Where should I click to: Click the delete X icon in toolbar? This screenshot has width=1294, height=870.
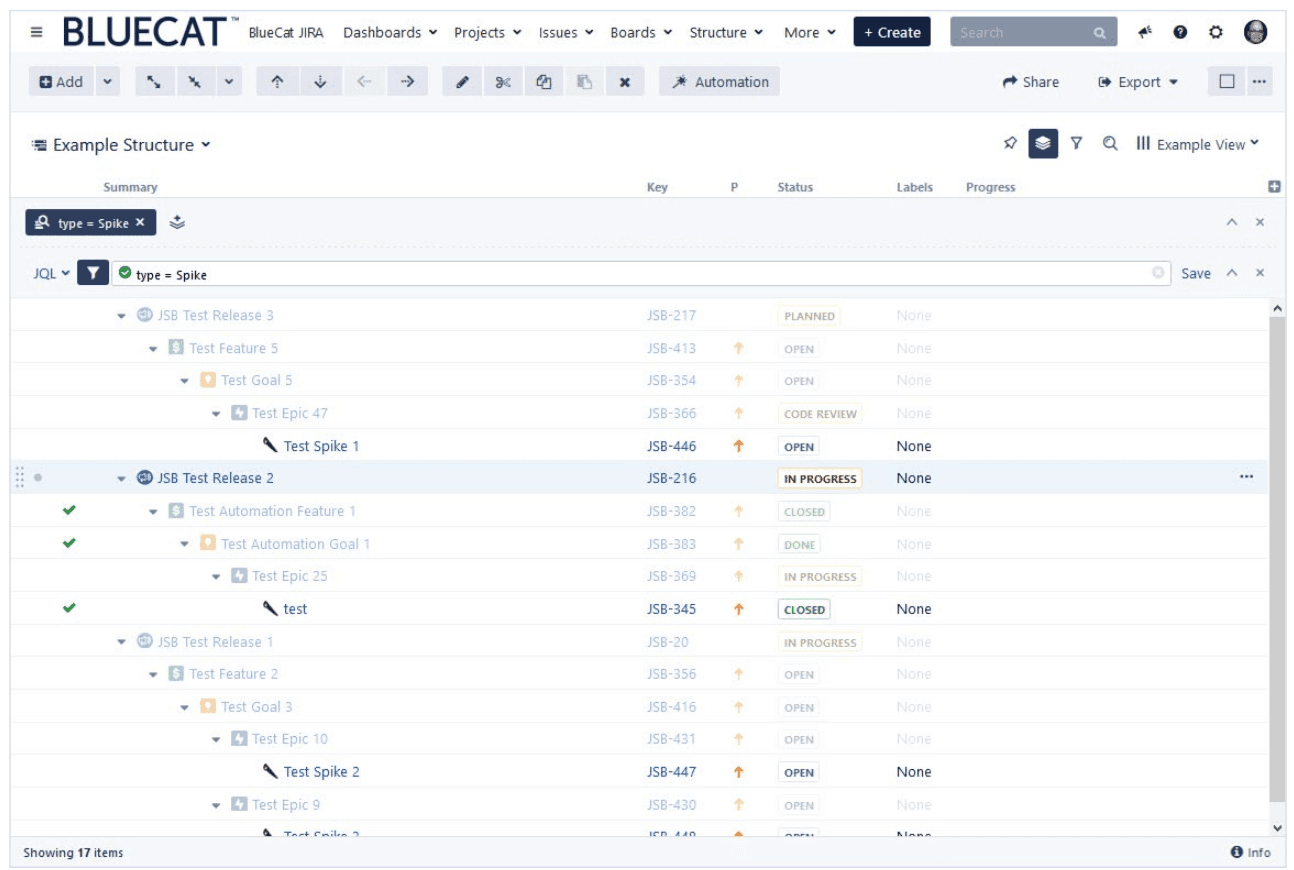pyautogui.click(x=624, y=82)
